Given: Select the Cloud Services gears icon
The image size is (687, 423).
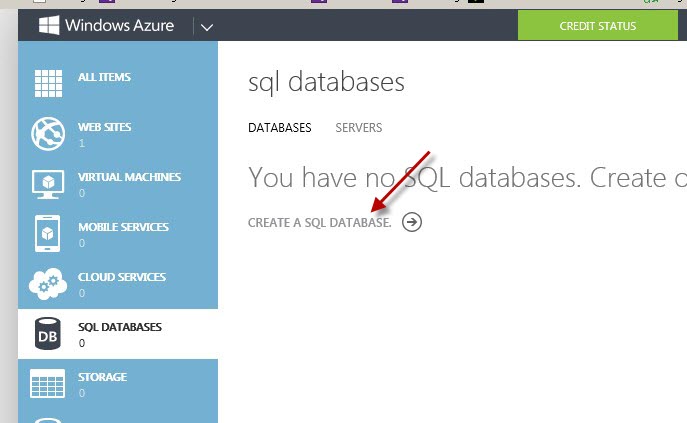Looking at the screenshot, I should (x=48, y=284).
